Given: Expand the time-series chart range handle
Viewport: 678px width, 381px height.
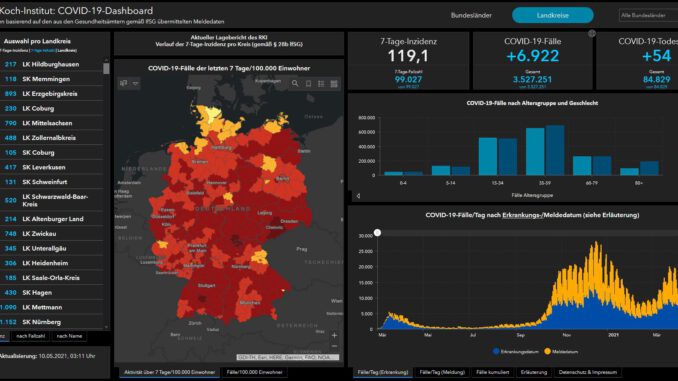Looking at the screenshot, I should [377, 233].
